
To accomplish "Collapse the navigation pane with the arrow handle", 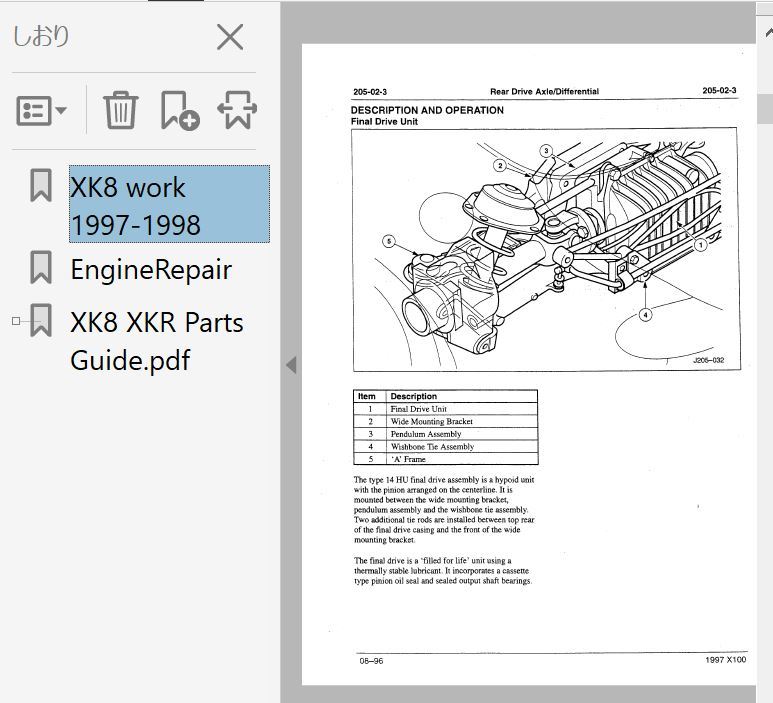I will coord(291,365).
